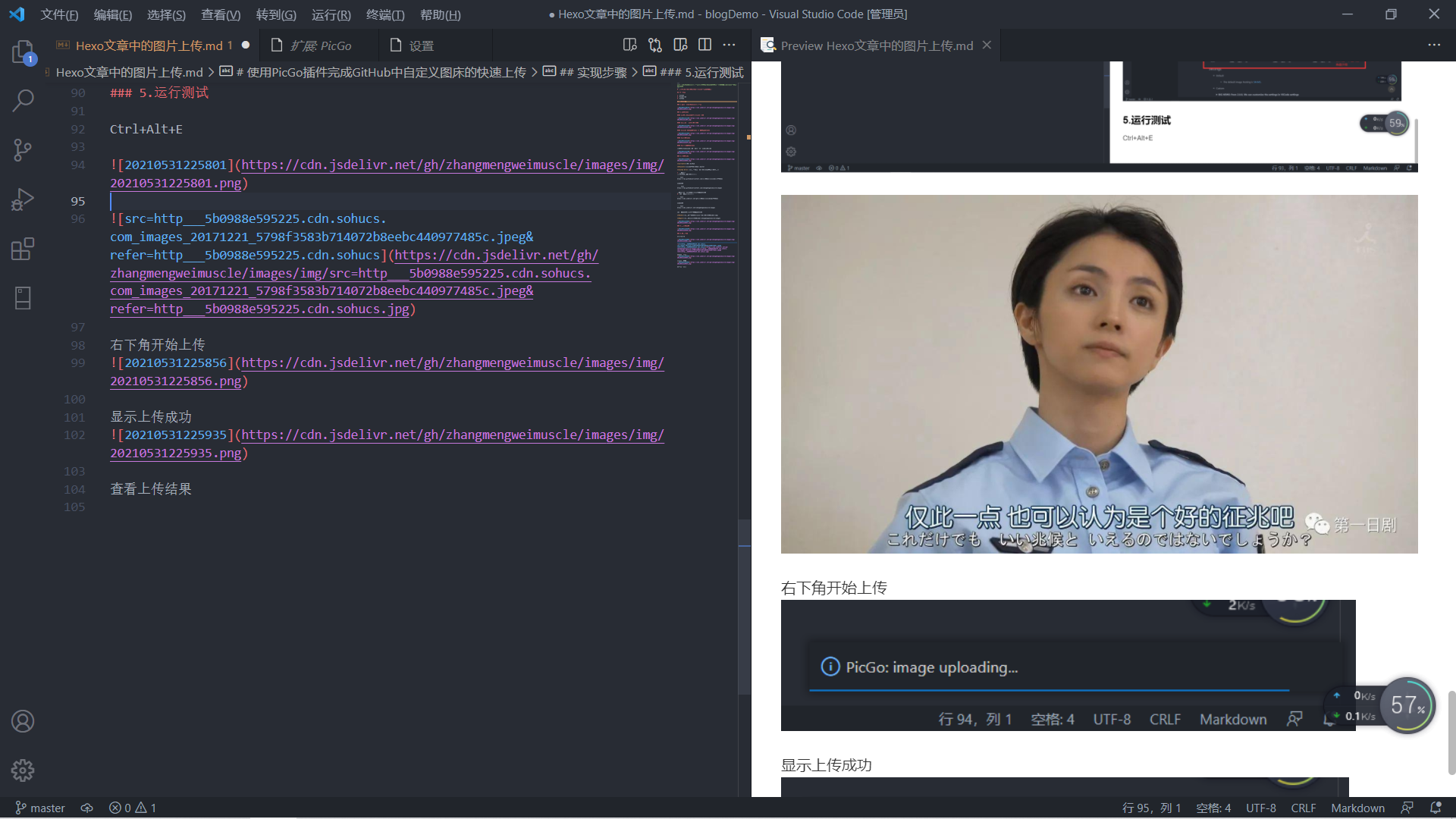Screen dimensions: 1456x819
Task: Expand breadcrumb ### 5.运行测试
Action: point(694,72)
